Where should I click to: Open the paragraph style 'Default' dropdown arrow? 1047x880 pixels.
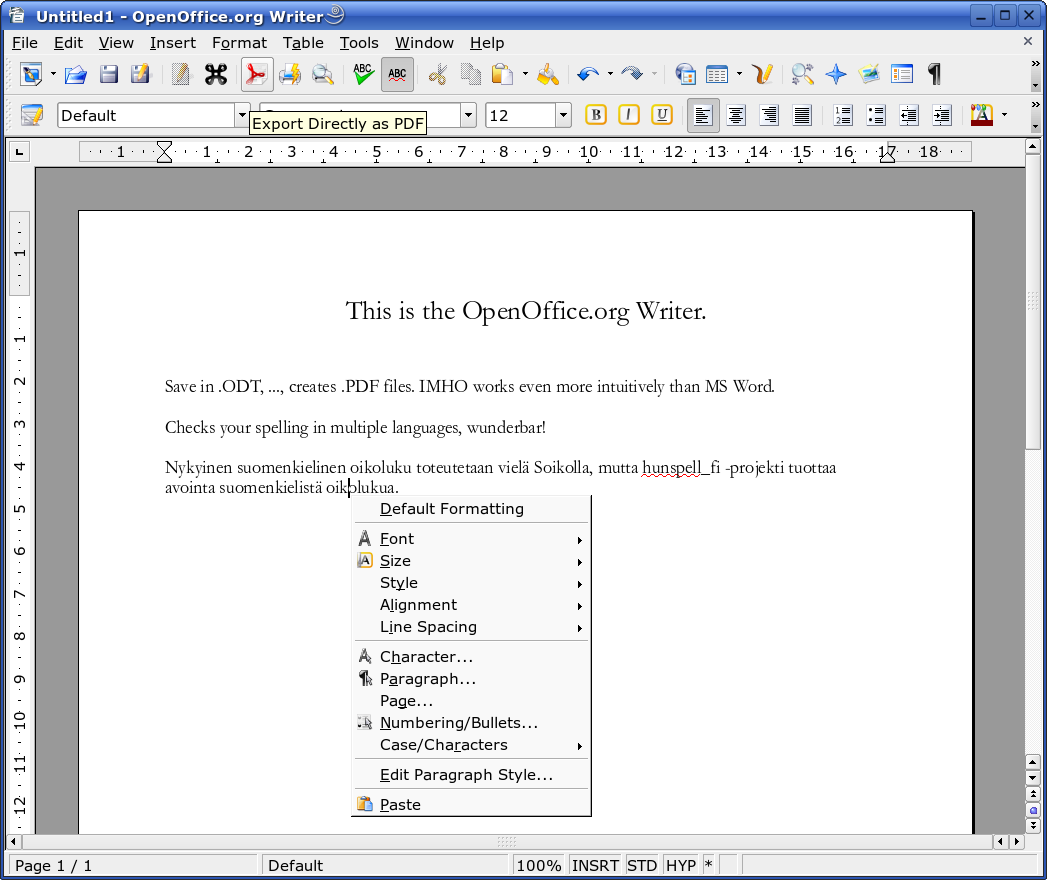pos(242,116)
